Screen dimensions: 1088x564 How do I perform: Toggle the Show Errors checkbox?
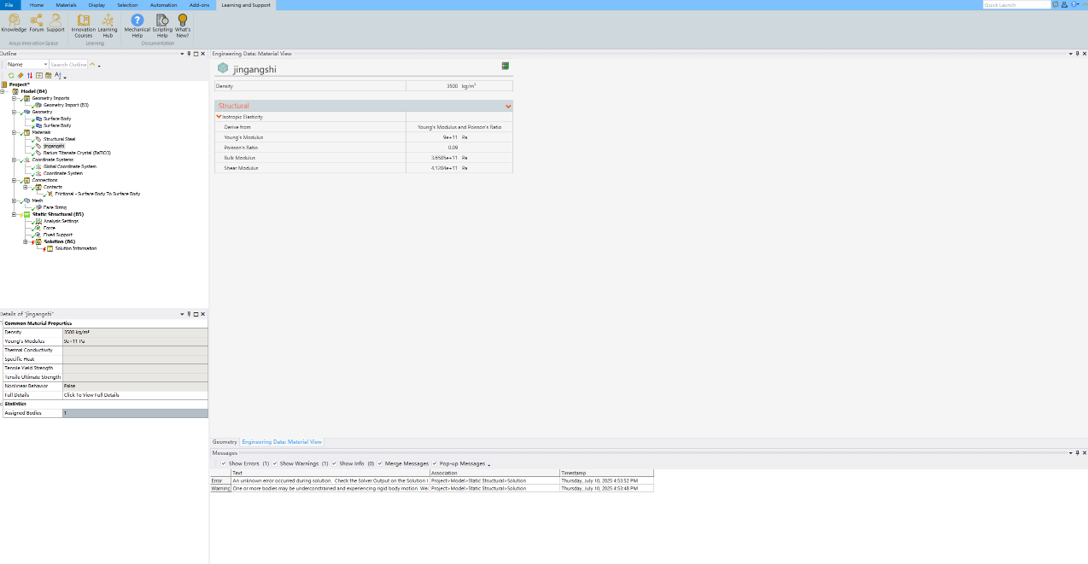[x=223, y=463]
